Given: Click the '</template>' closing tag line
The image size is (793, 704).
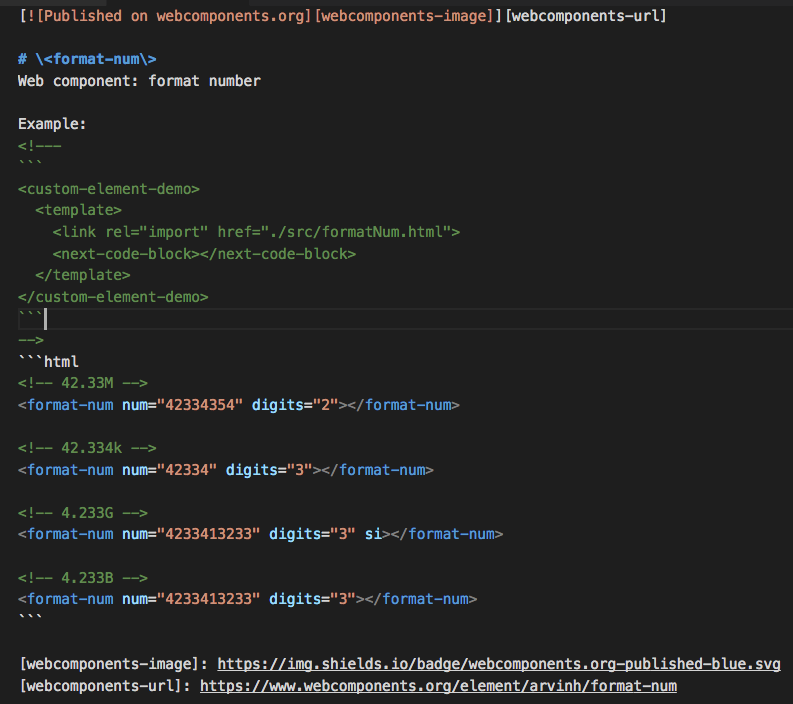Looking at the screenshot, I should pyautogui.click(x=83, y=275).
